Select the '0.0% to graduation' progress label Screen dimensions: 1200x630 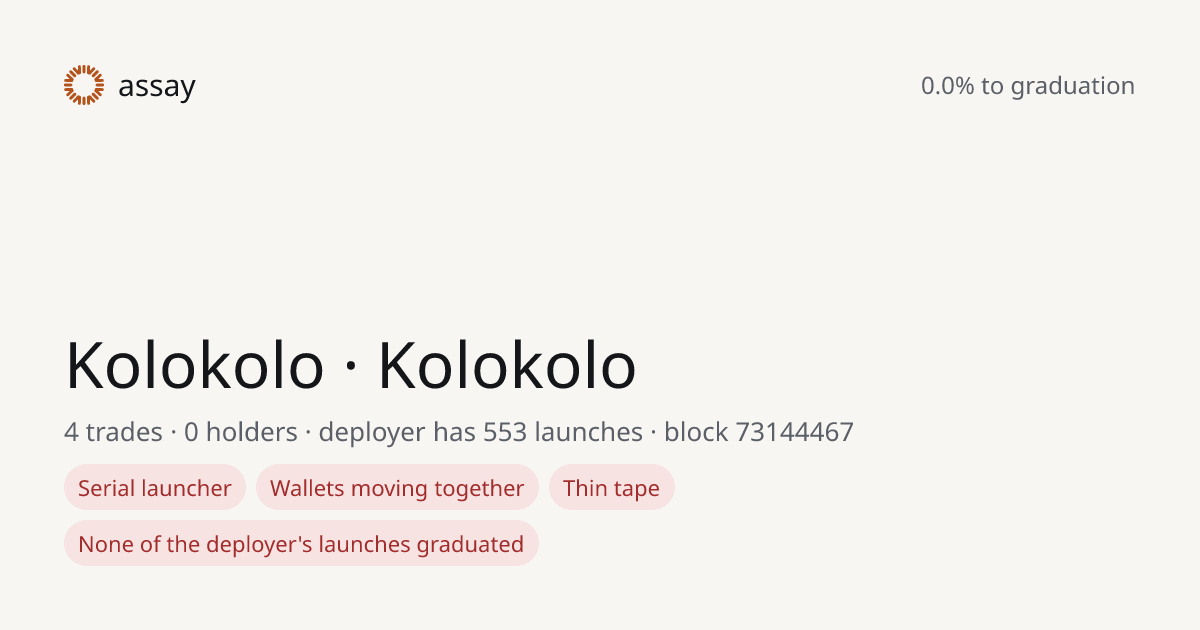(x=1028, y=86)
